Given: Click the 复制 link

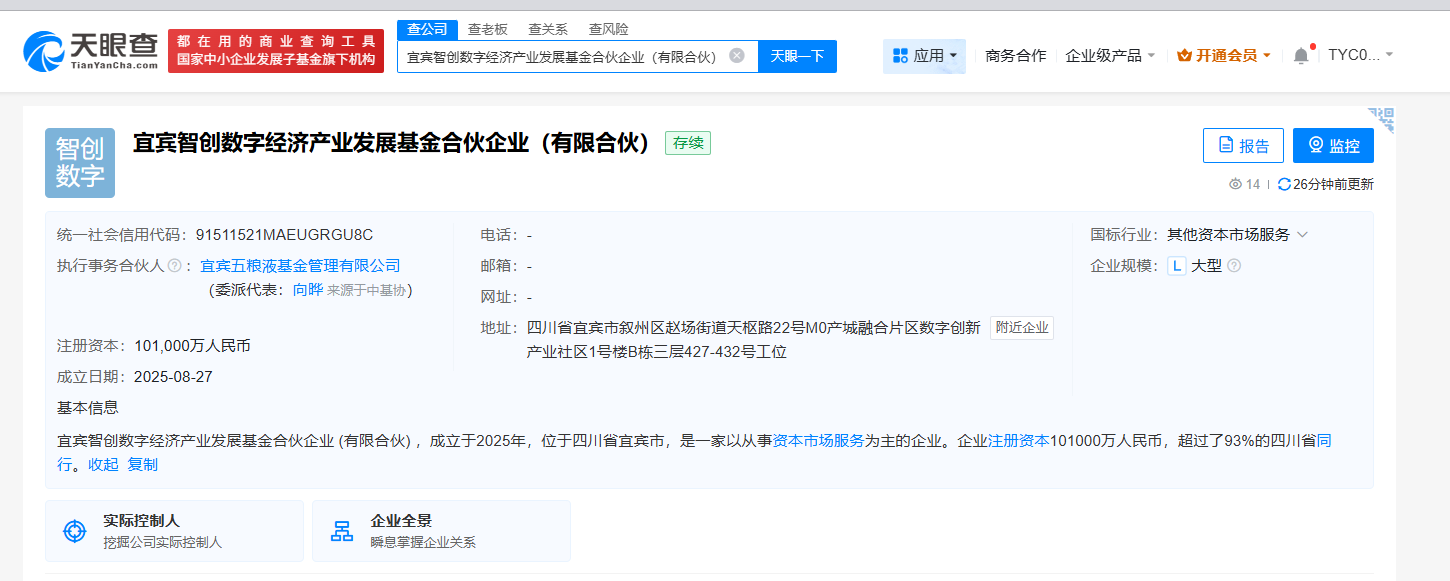Looking at the screenshot, I should [x=143, y=465].
